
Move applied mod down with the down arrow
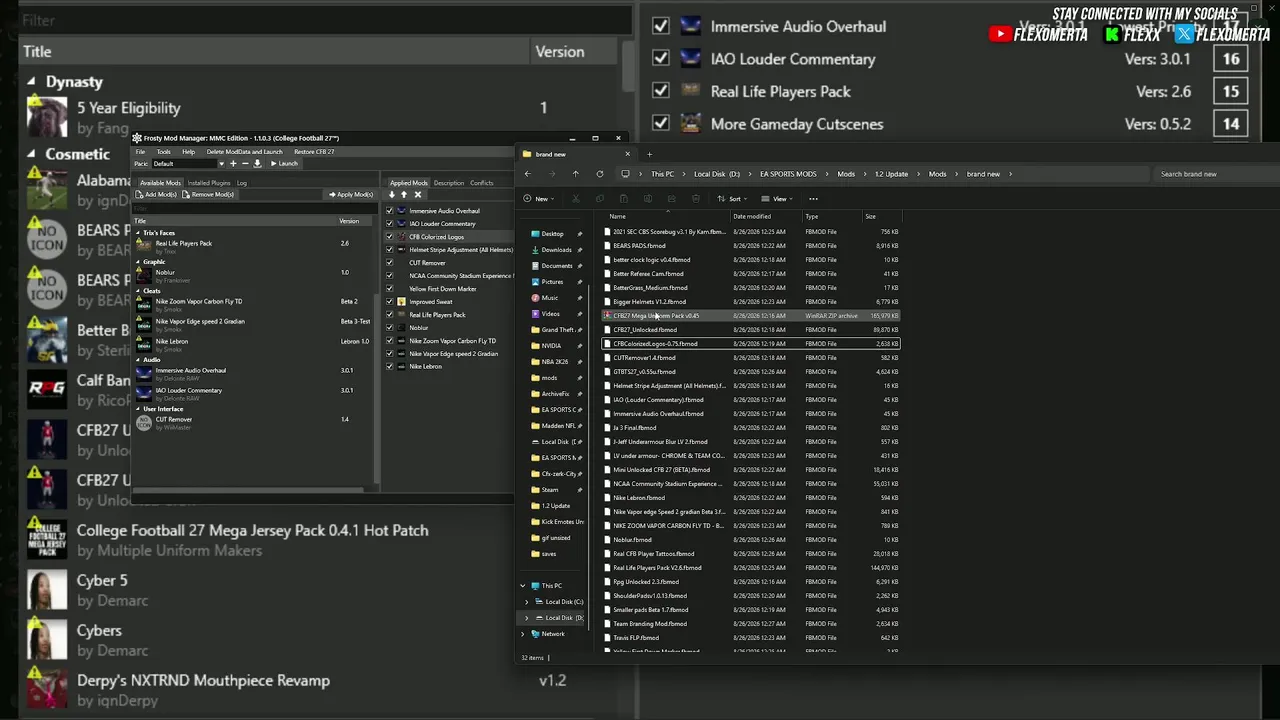tap(392, 195)
